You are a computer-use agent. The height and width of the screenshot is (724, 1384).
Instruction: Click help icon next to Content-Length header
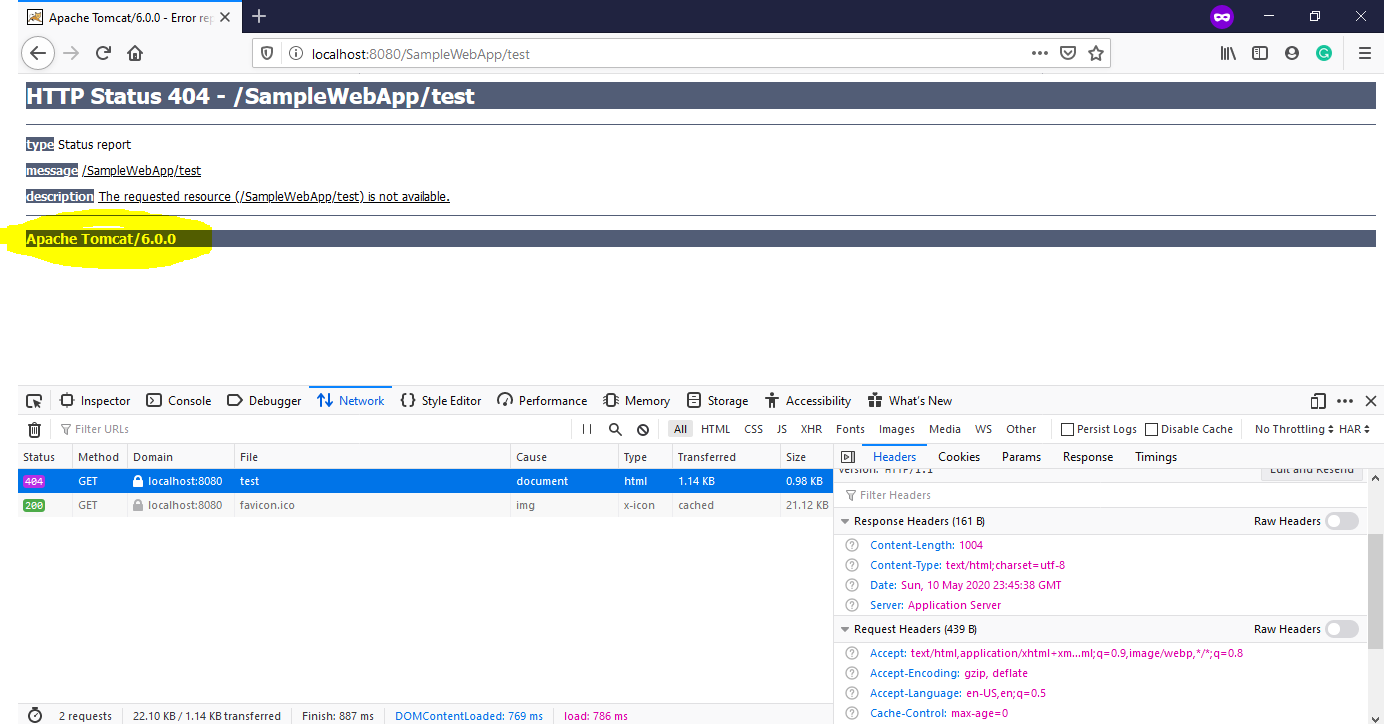(852, 545)
